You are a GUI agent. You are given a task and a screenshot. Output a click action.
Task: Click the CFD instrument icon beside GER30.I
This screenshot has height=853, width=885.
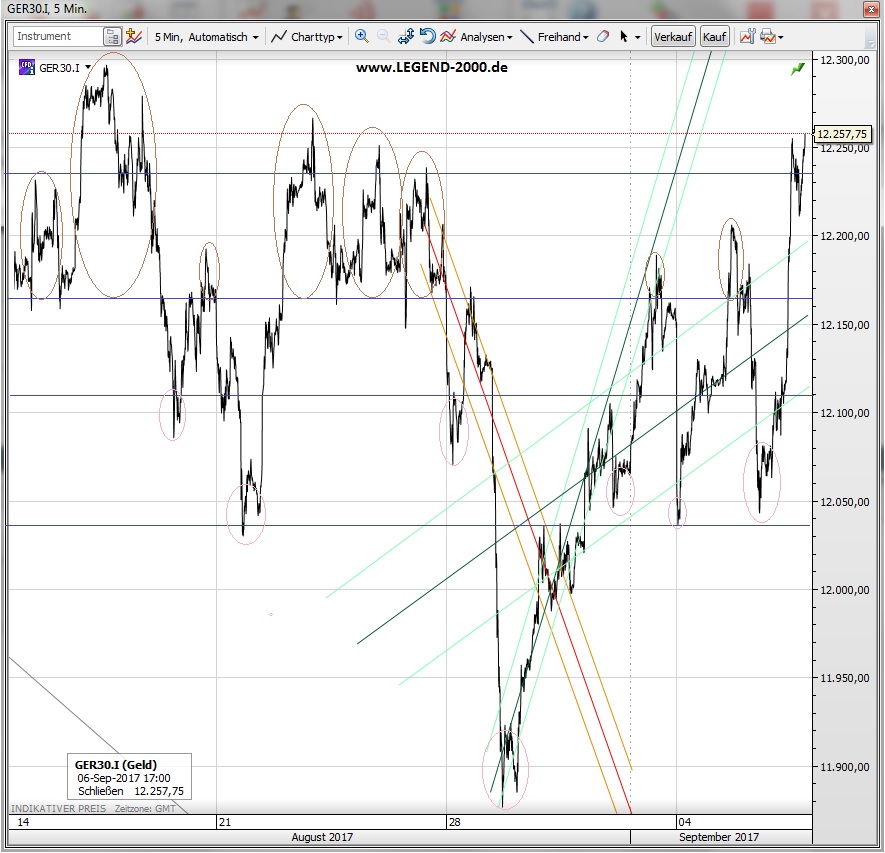(x=27, y=67)
